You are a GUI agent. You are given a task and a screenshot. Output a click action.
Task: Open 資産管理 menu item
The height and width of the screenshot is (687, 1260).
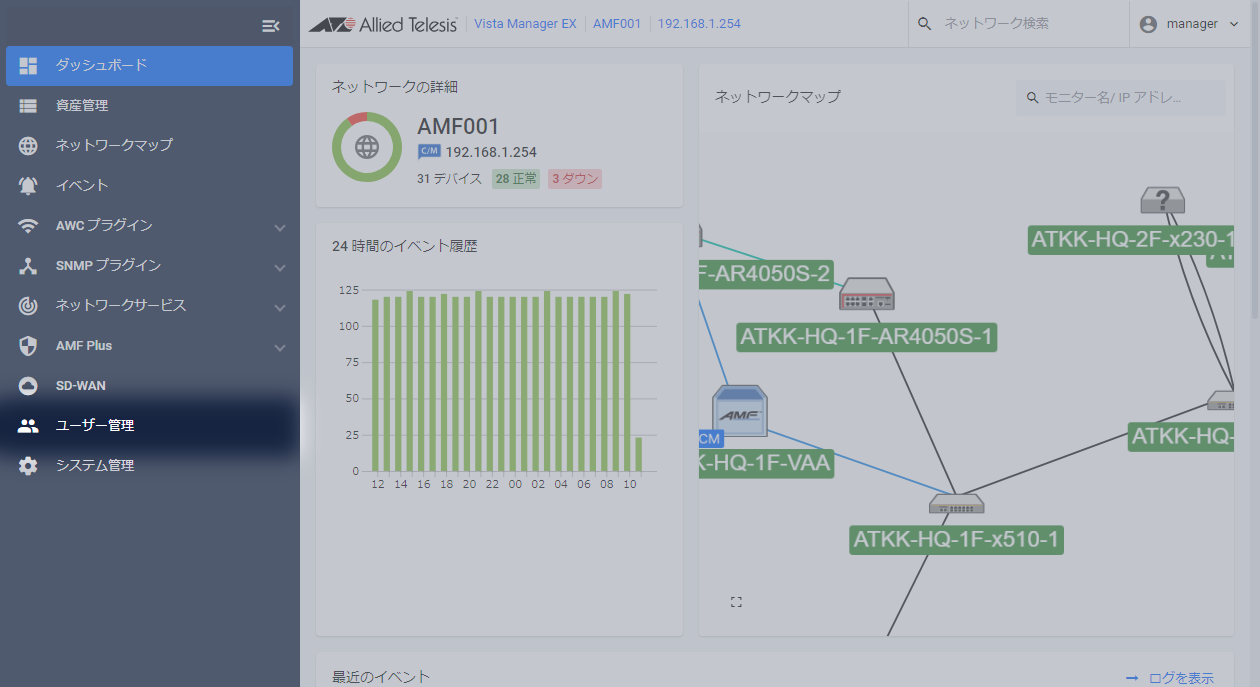pos(149,105)
